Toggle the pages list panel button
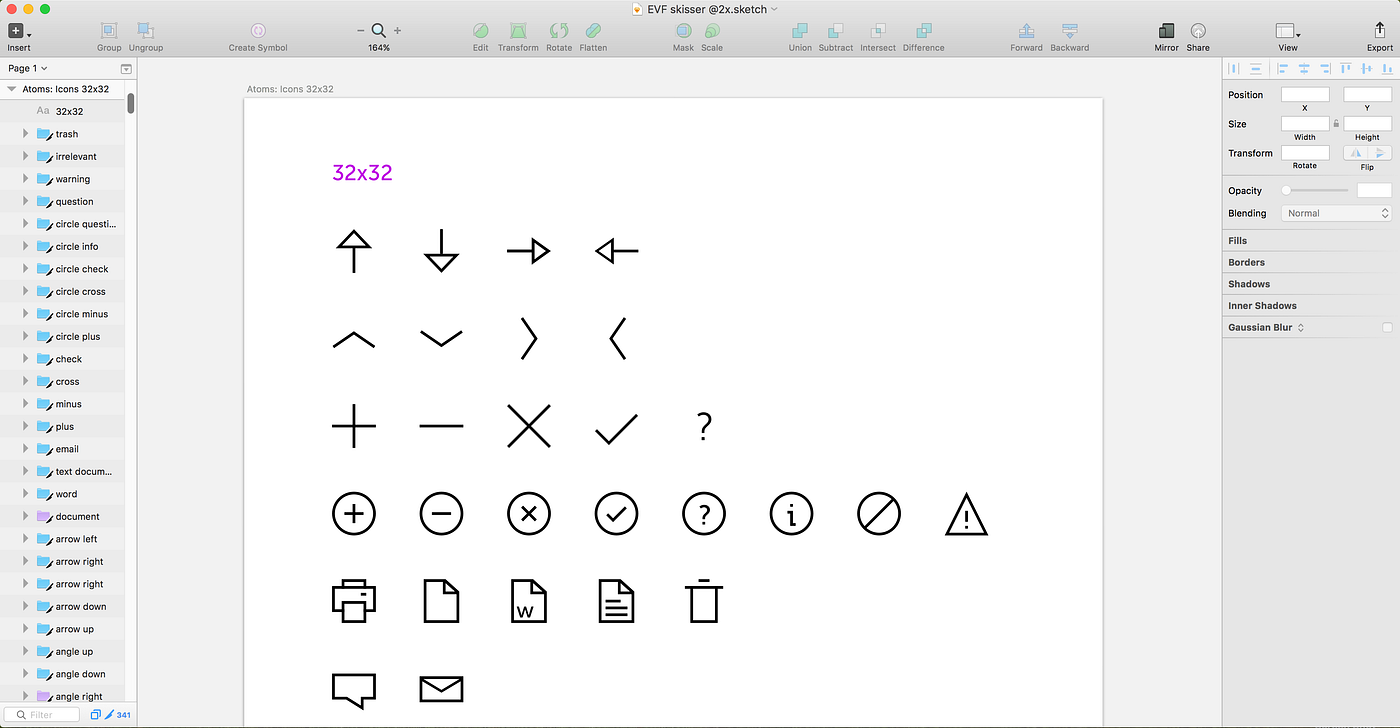1400x728 pixels. [x=126, y=69]
